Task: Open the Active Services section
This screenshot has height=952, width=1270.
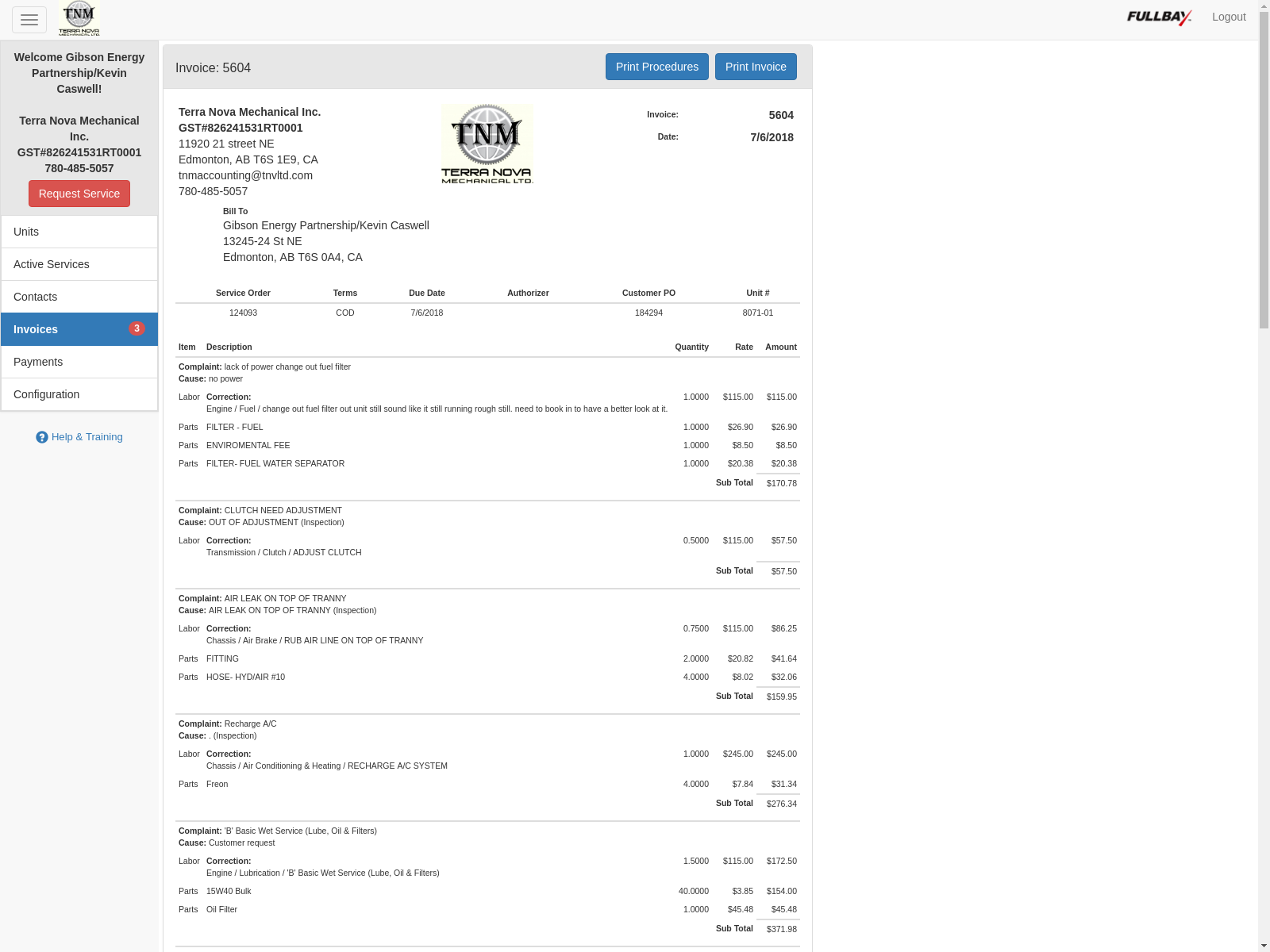Action: click(51, 264)
